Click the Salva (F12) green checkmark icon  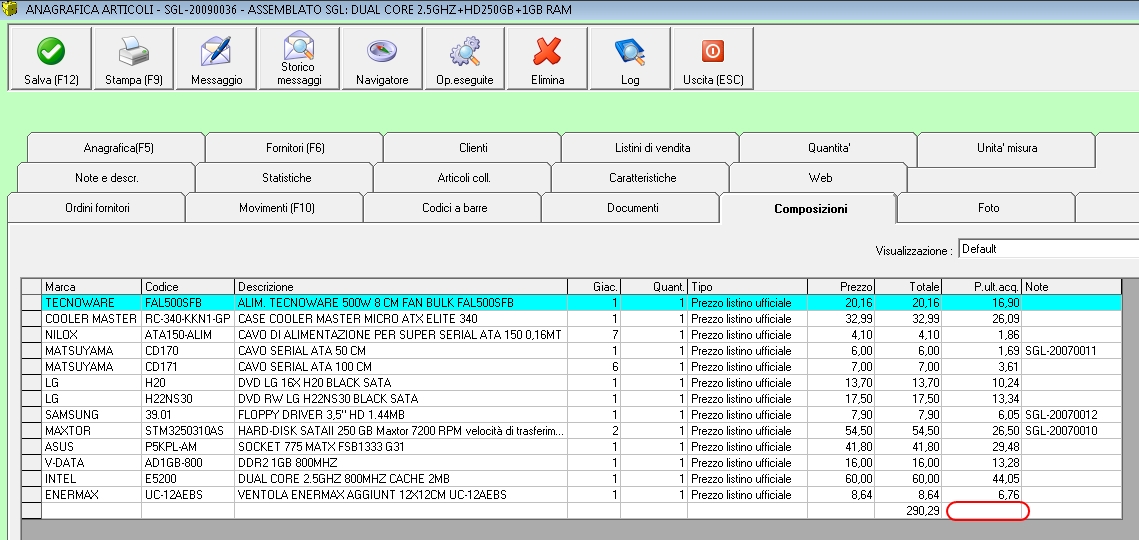click(50, 52)
